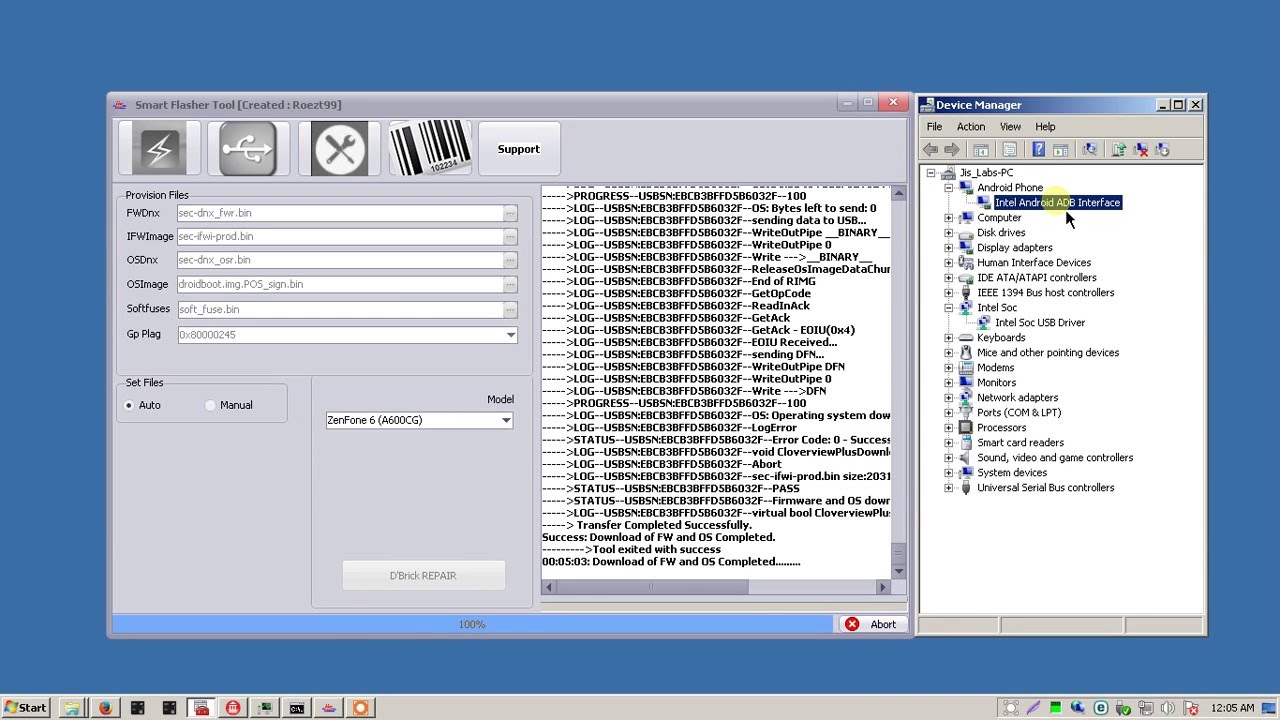Open Properties toolbar icon in Device Manager

point(1010,150)
